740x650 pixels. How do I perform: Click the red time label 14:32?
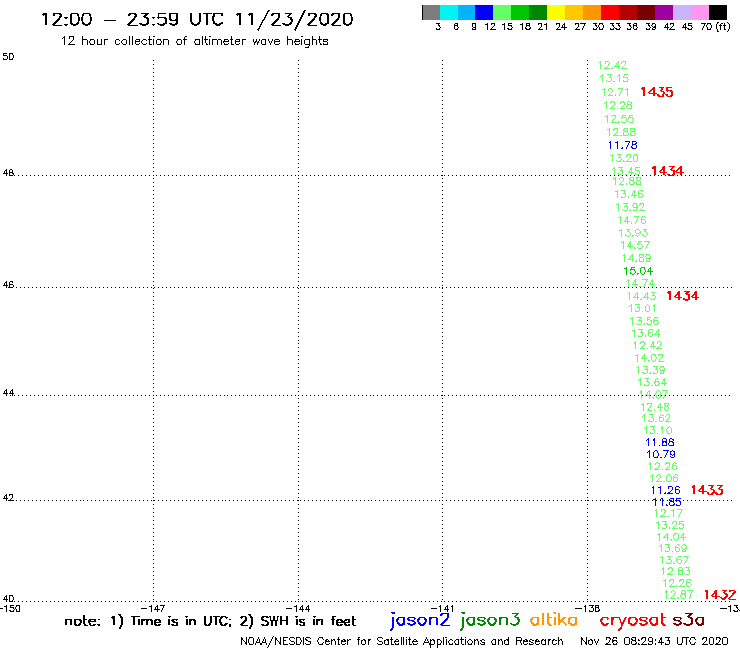pos(720,595)
